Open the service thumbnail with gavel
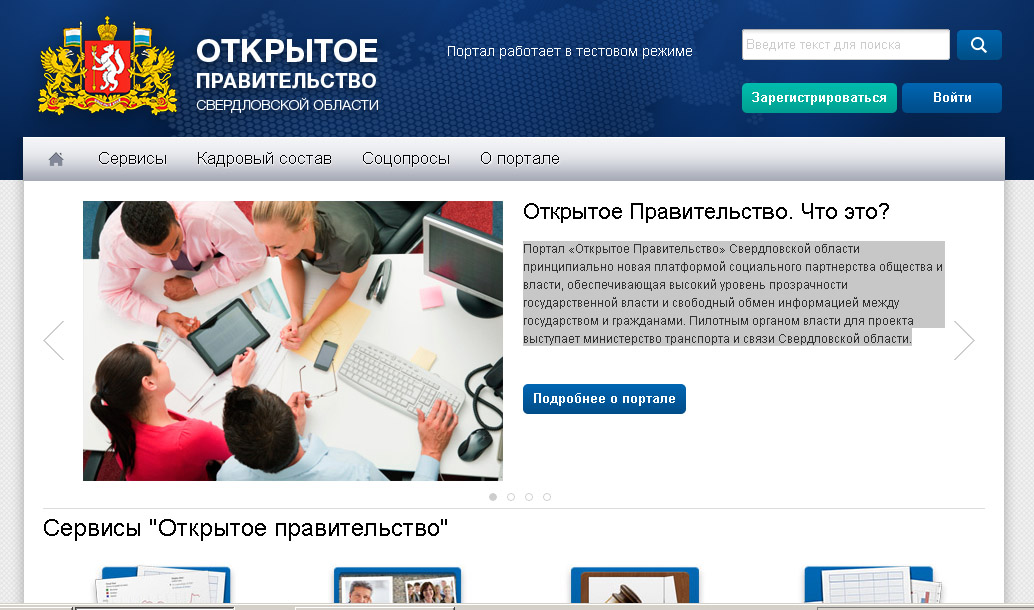This screenshot has height=610, width=1034. click(634, 584)
